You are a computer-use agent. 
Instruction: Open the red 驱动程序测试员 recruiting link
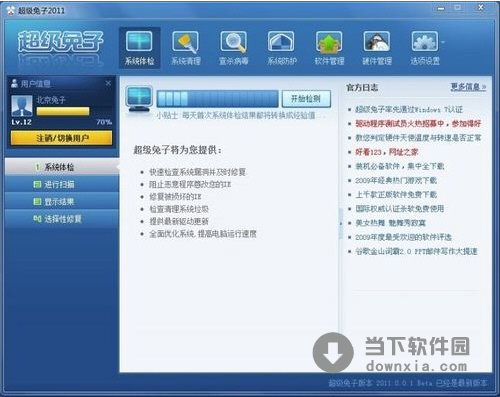[x=418, y=124]
